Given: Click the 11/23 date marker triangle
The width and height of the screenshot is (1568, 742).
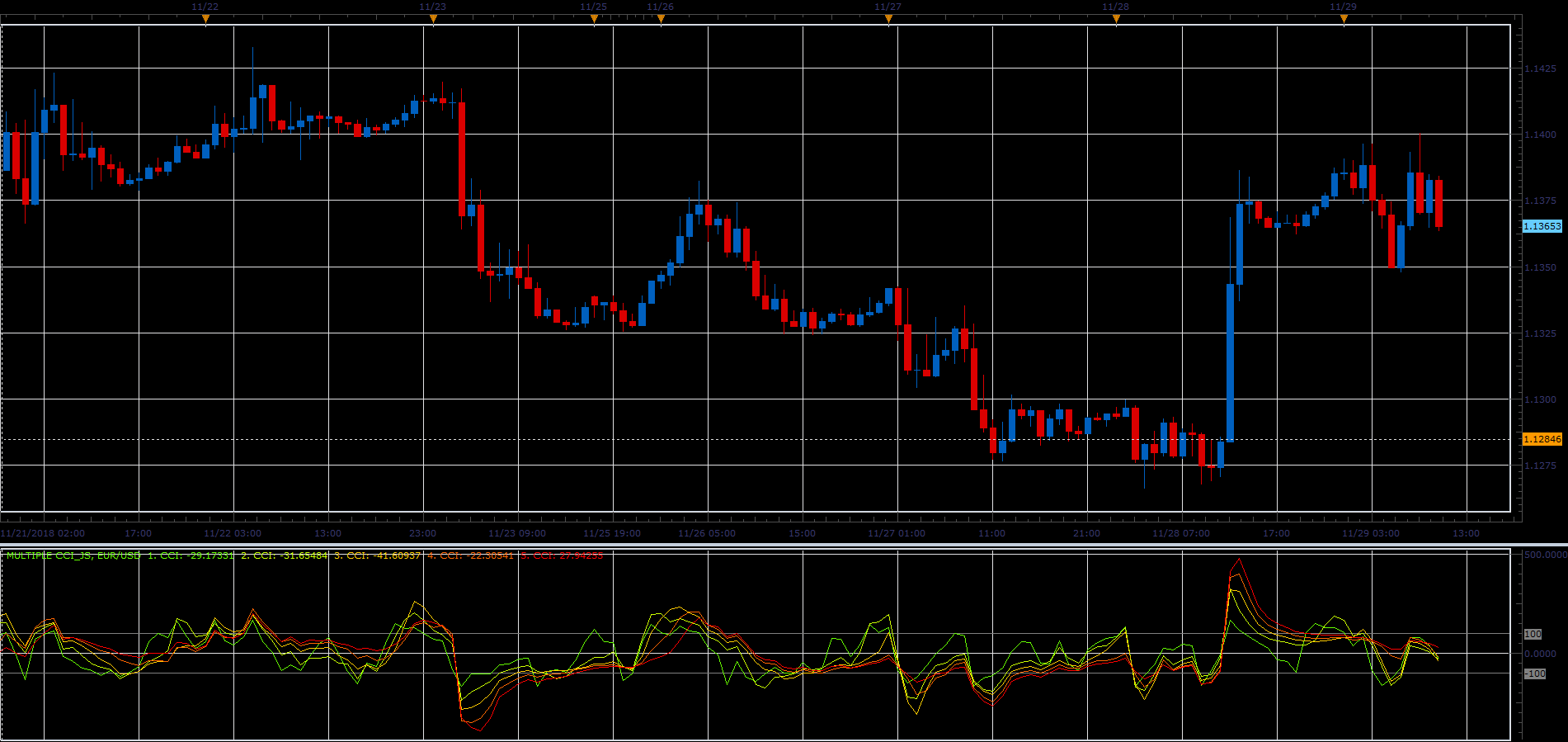Looking at the screenshot, I should (433, 19).
